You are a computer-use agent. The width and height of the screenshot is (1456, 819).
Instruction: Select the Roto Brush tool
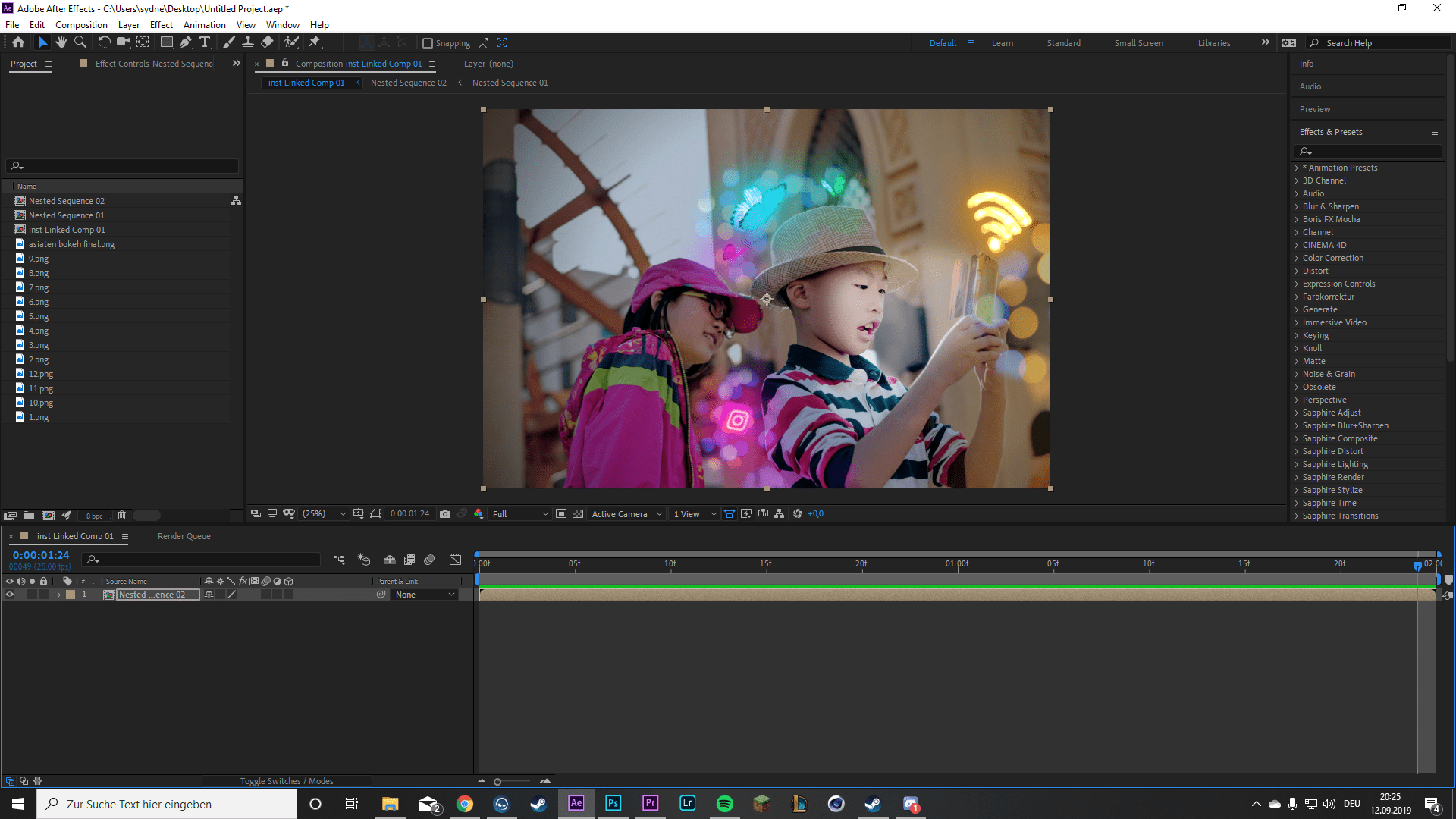click(291, 42)
